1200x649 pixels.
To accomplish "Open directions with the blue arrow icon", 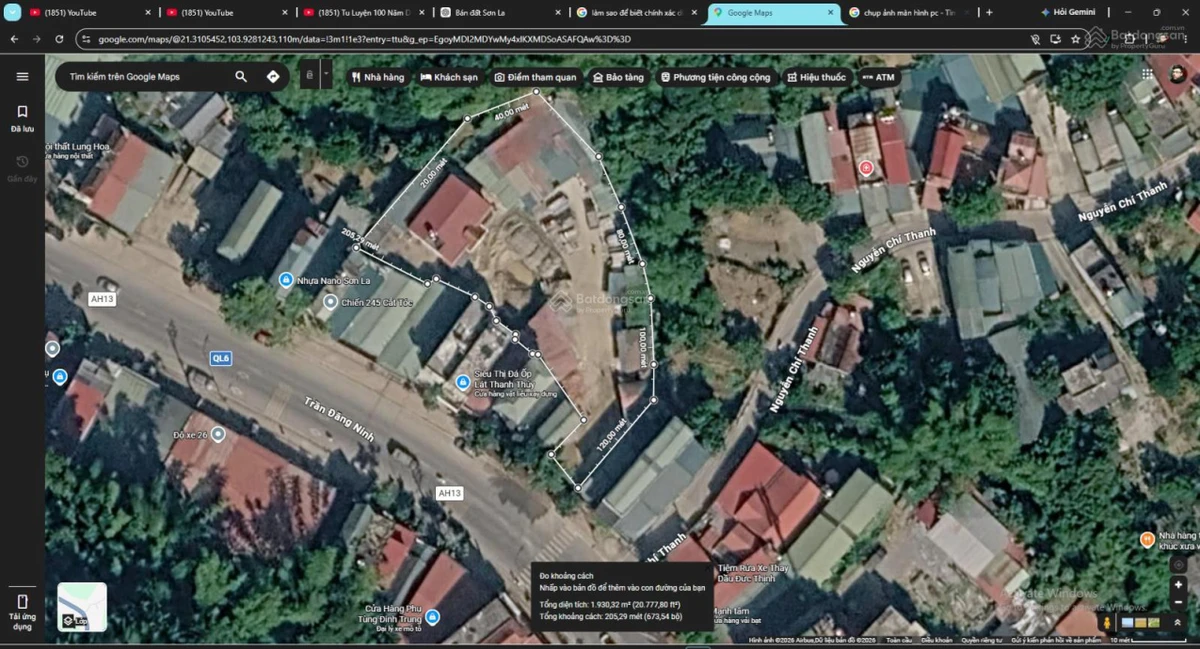I will (273, 76).
